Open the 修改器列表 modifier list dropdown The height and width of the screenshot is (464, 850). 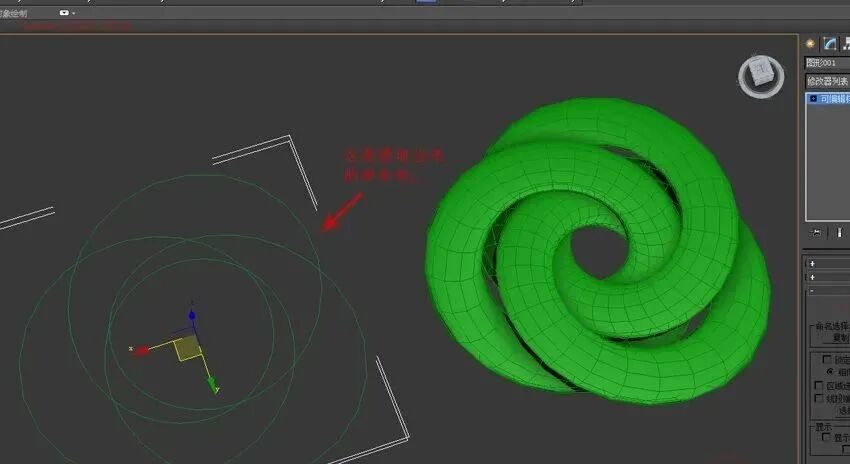tap(827, 81)
